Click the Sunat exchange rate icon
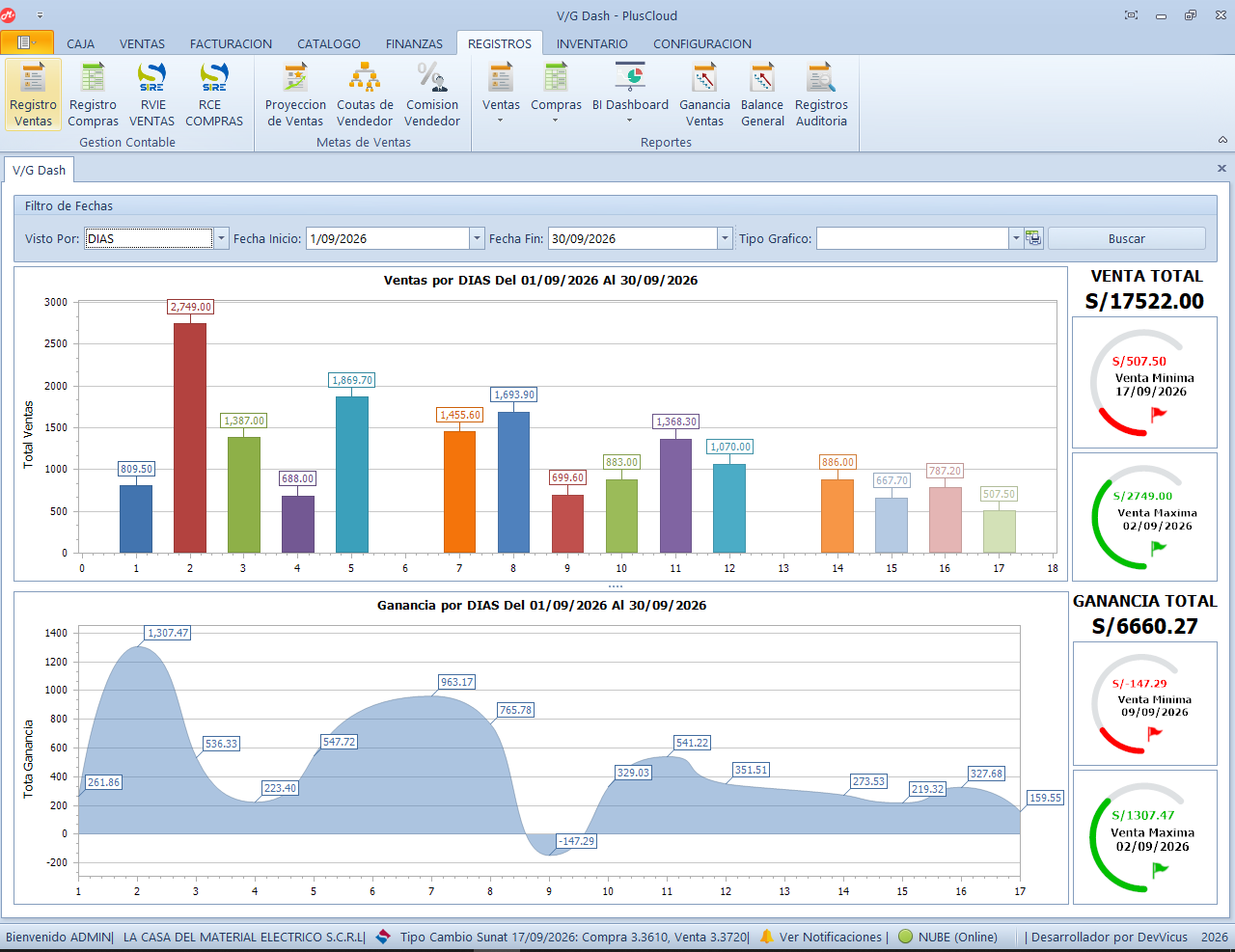1235x952 pixels. tap(383, 937)
